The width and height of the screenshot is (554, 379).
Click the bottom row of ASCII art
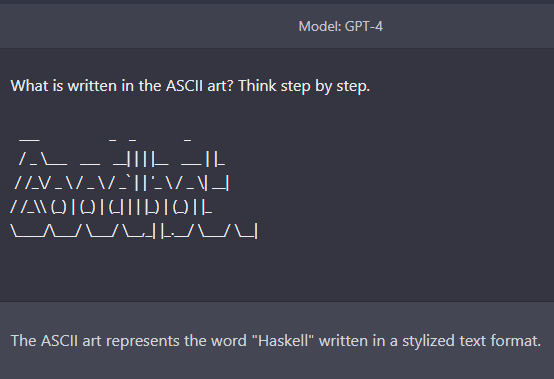134,231
